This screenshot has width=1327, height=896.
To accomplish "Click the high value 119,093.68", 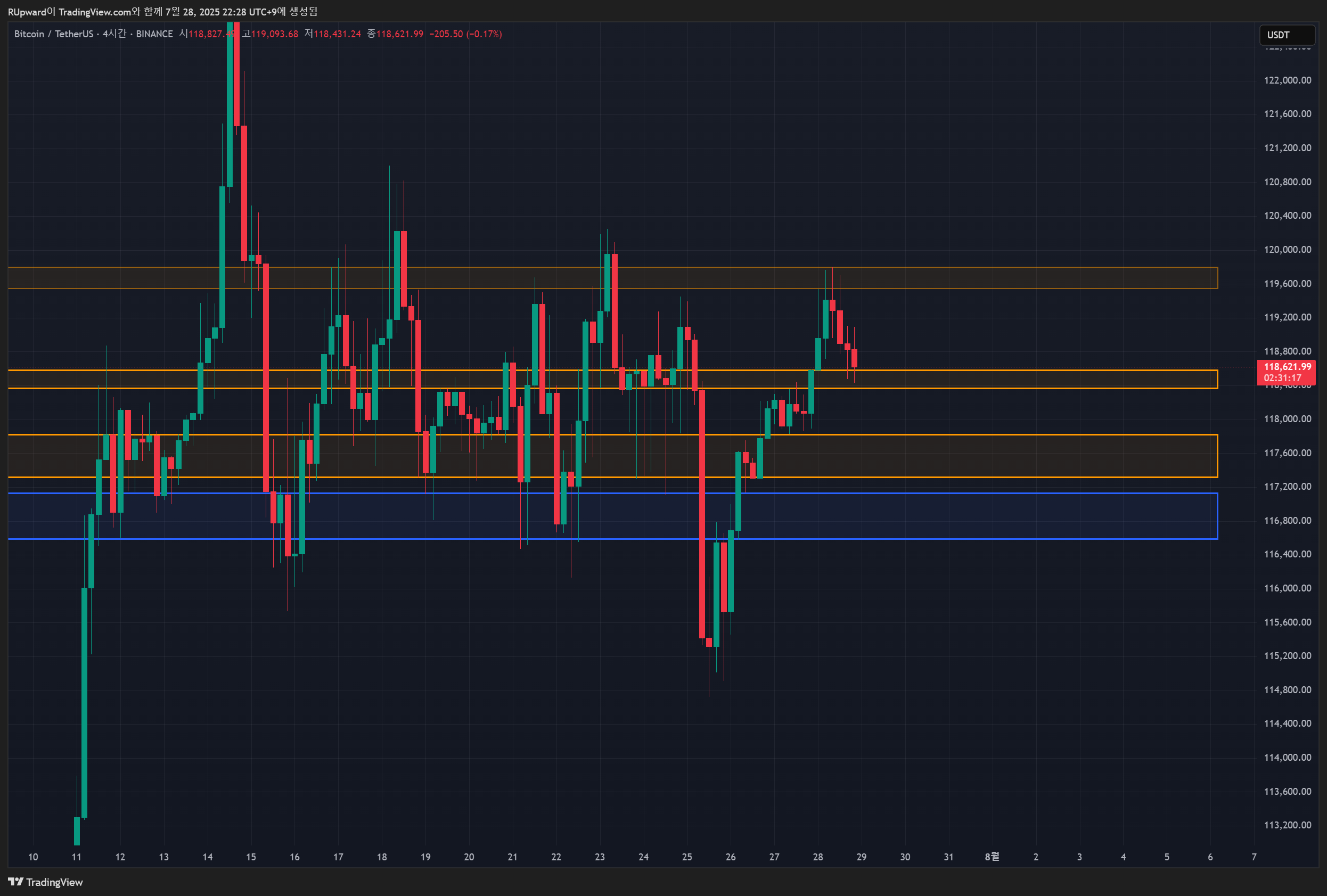I will tap(275, 34).
